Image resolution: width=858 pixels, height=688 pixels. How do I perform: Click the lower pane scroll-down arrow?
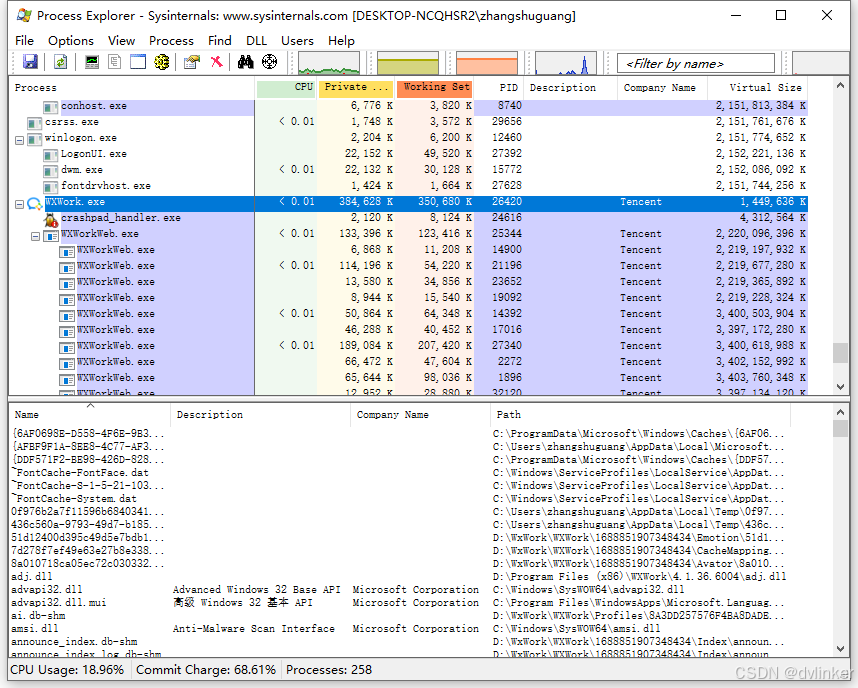tap(840, 649)
